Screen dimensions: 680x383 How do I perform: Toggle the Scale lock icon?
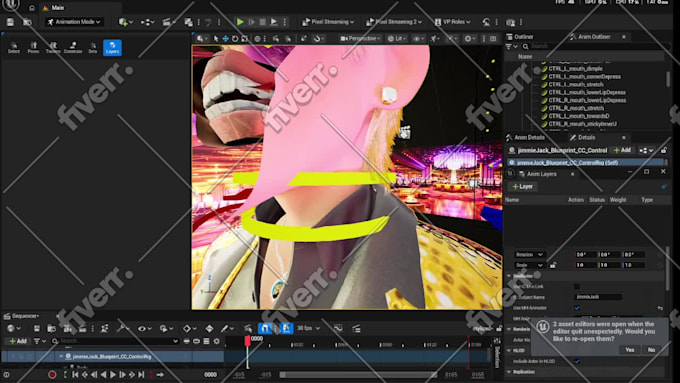(x=553, y=265)
